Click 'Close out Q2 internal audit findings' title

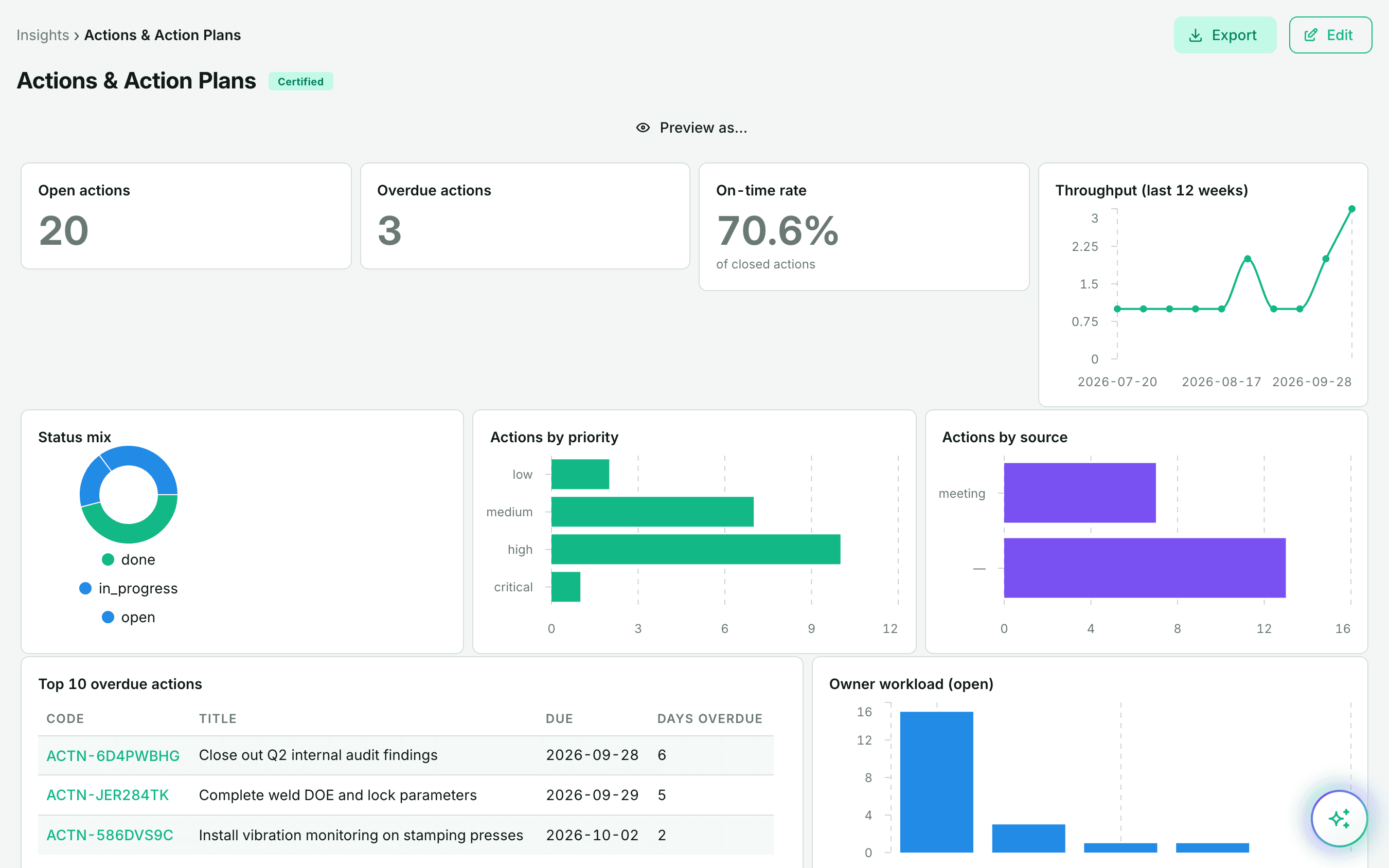[x=318, y=755]
